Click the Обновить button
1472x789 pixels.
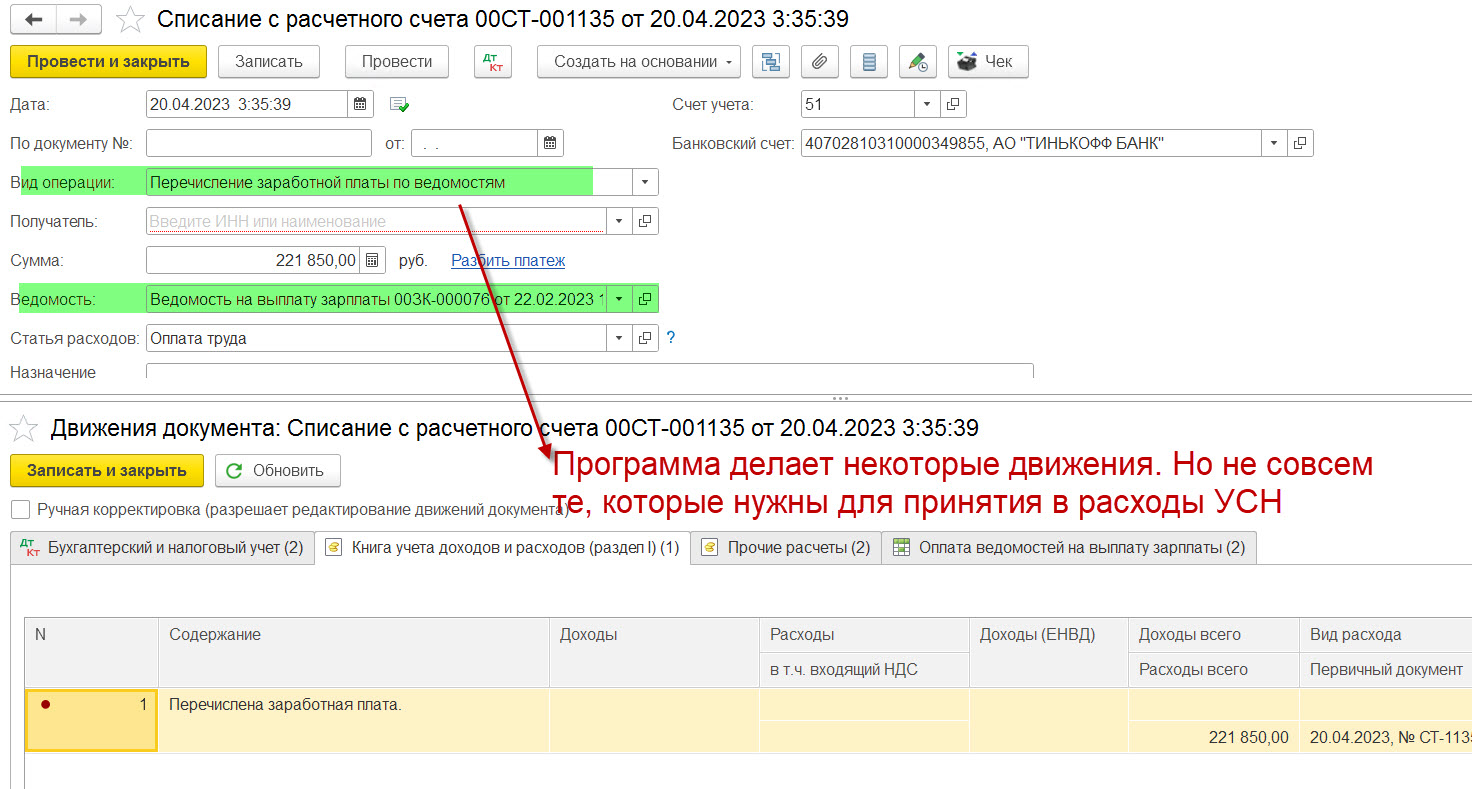point(277,471)
